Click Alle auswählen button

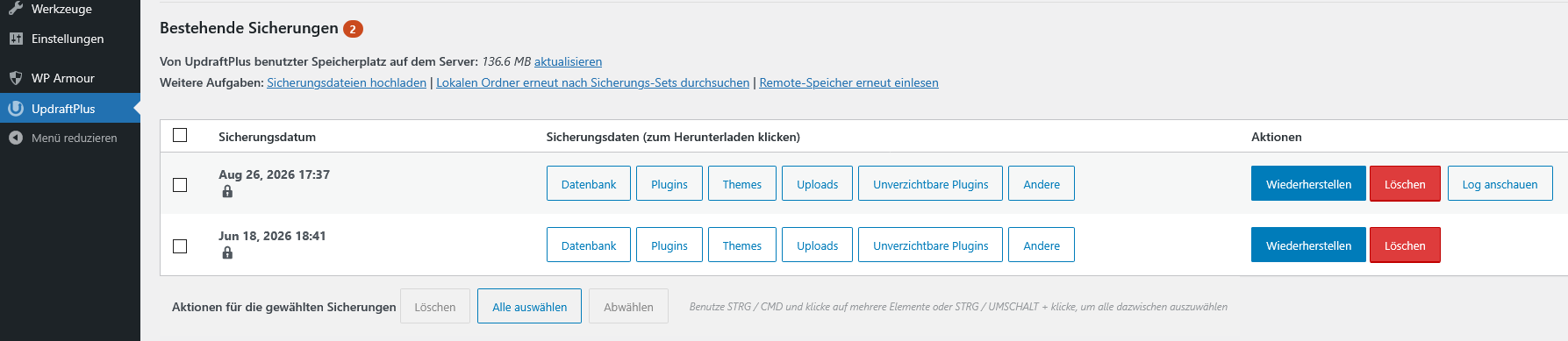[x=529, y=307]
